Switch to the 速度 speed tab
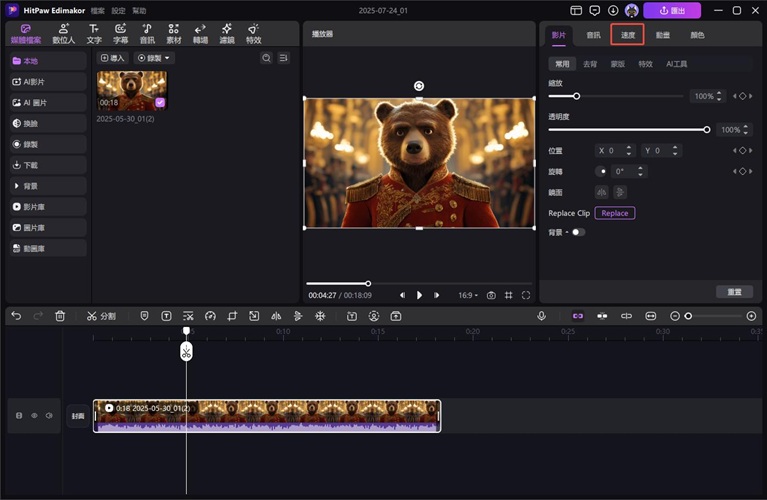767x500 pixels. 628,35
